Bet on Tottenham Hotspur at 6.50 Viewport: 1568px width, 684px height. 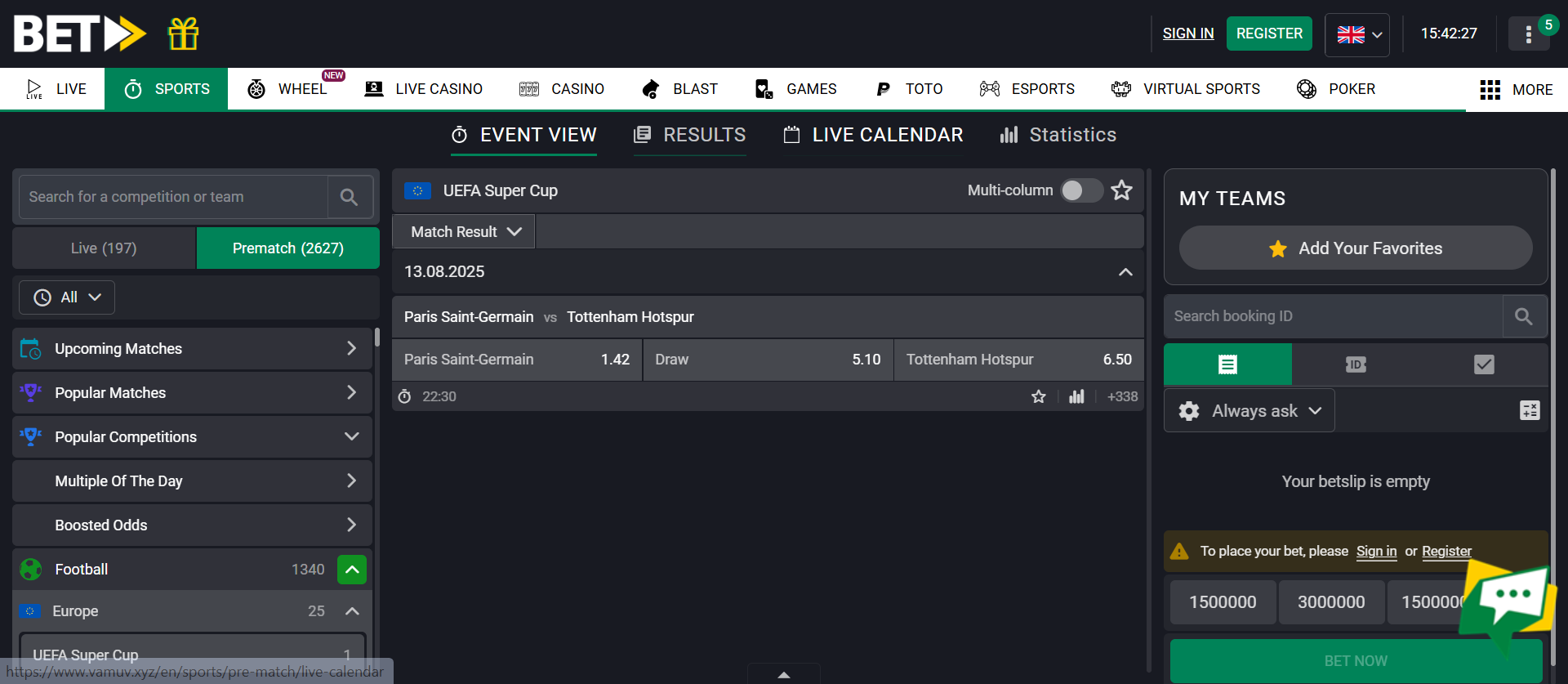point(1018,360)
